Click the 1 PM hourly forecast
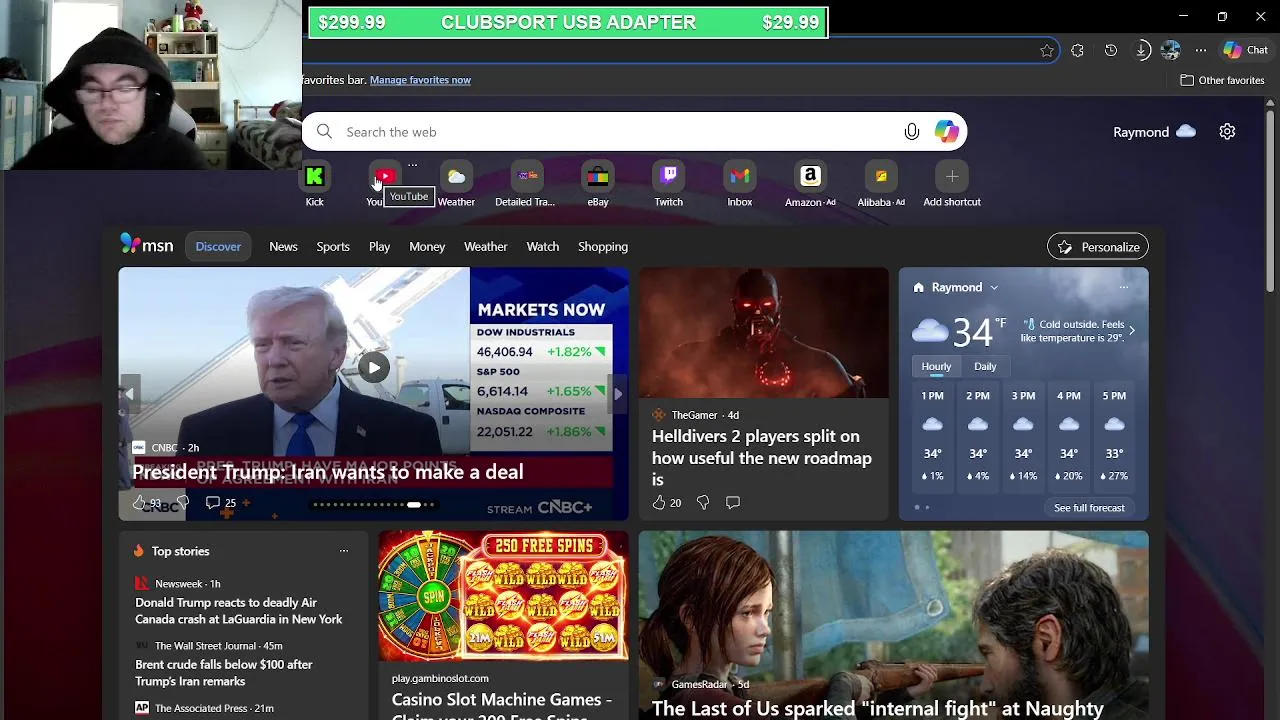1280x720 pixels. click(932, 438)
